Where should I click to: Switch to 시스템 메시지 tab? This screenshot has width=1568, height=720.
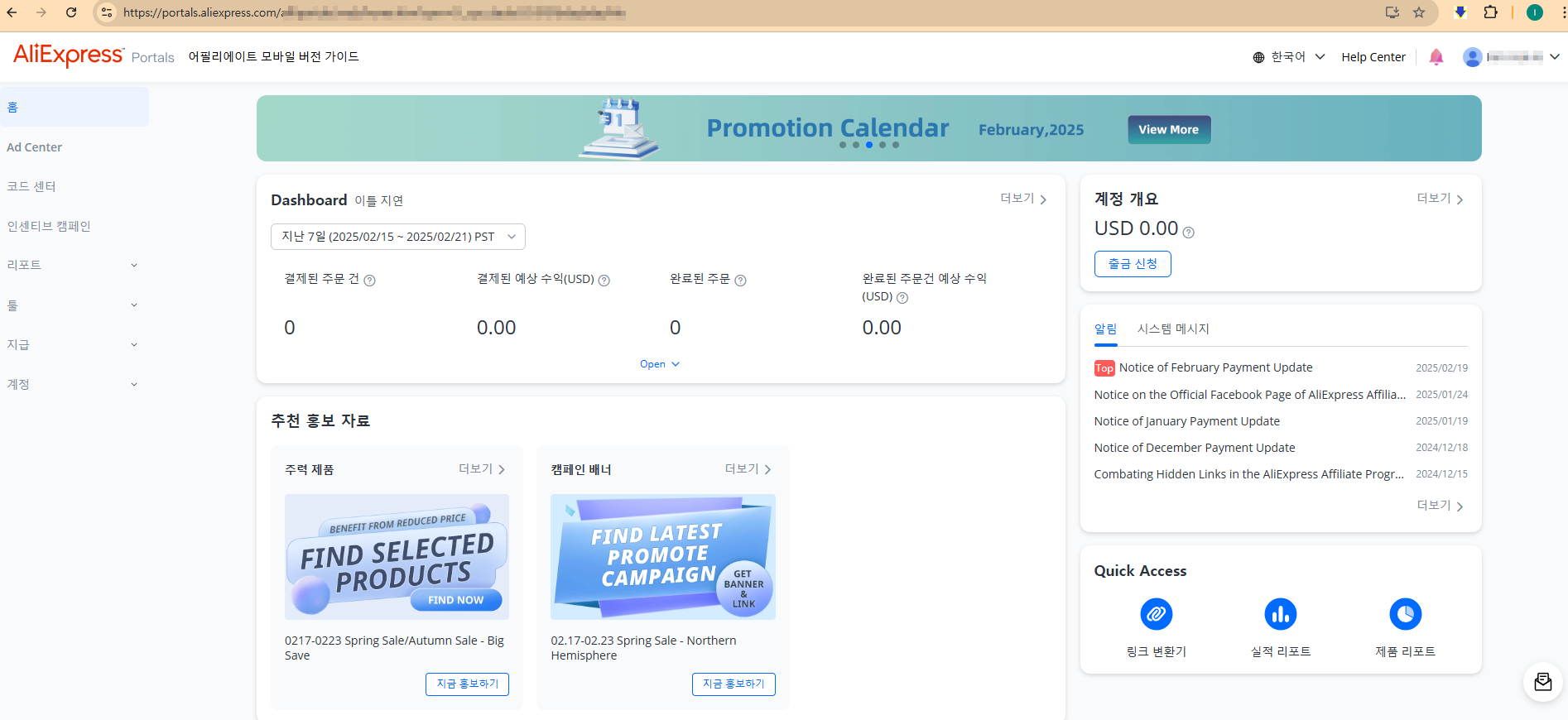1173,329
